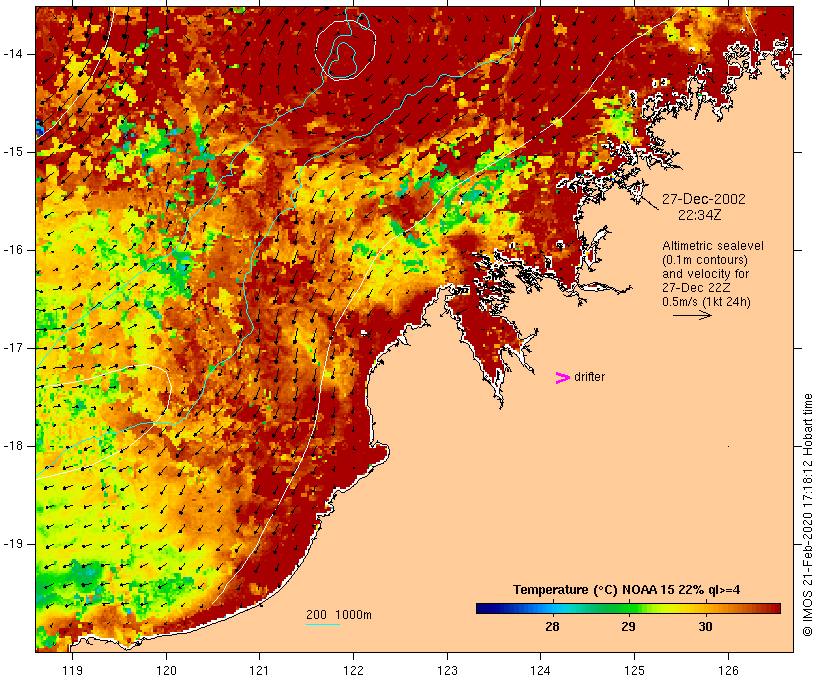Screen dimensions: 820x680
Task: Click the '200' isobath legend label
Action: pyautogui.click(x=316, y=615)
